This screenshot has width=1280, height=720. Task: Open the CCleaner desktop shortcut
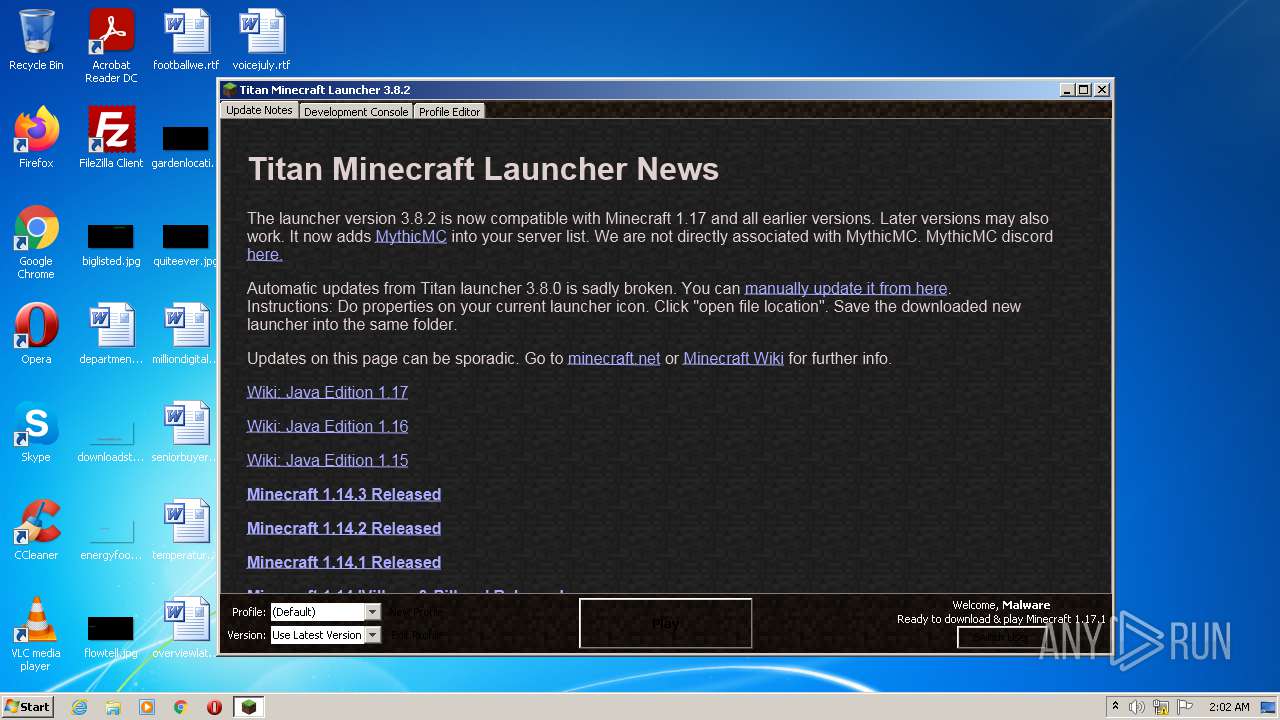point(36,530)
